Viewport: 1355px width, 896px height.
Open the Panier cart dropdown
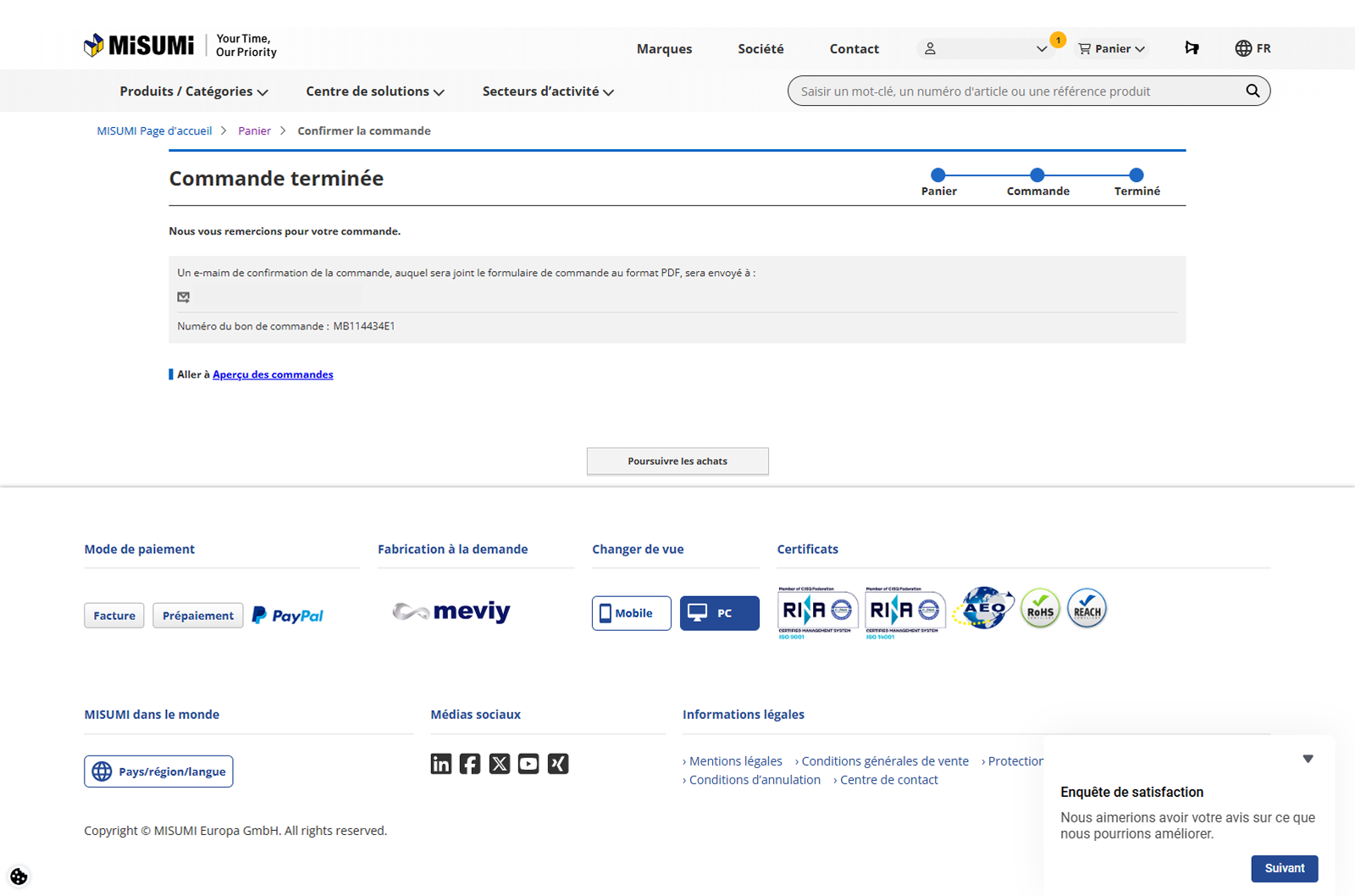[1111, 49]
